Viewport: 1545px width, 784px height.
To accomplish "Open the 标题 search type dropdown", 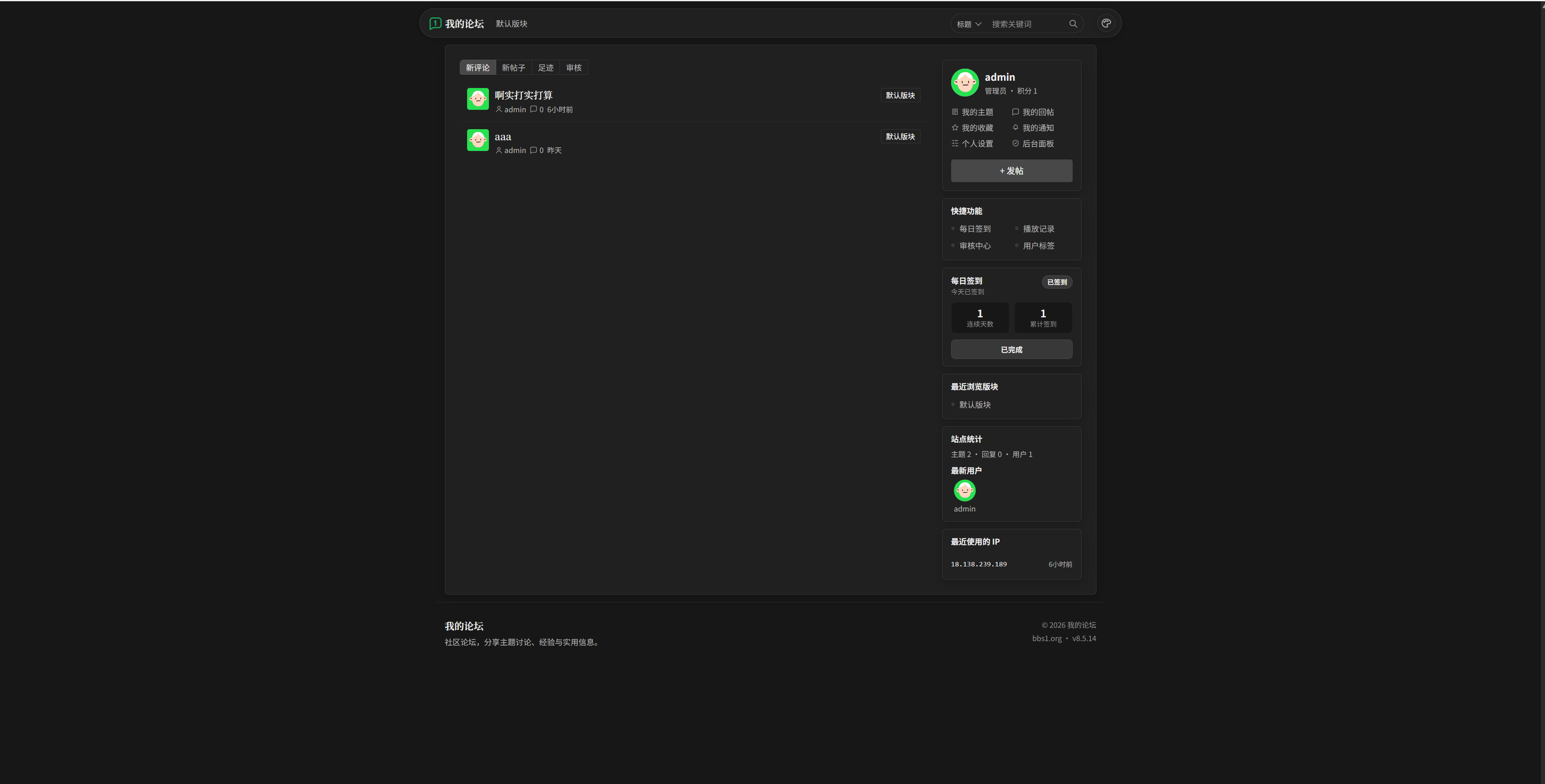I will (969, 24).
